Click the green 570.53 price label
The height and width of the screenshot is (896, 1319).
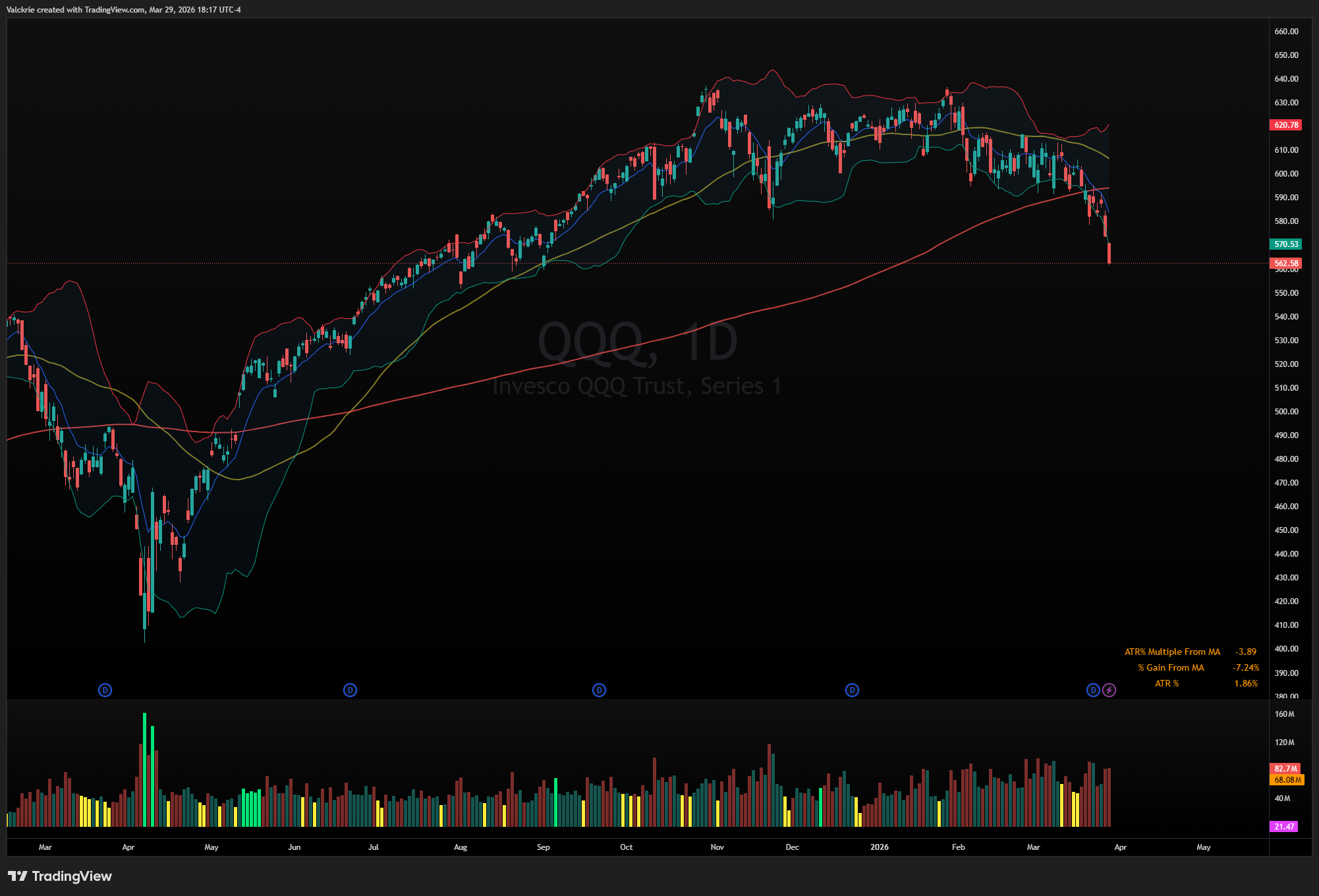coord(1285,244)
